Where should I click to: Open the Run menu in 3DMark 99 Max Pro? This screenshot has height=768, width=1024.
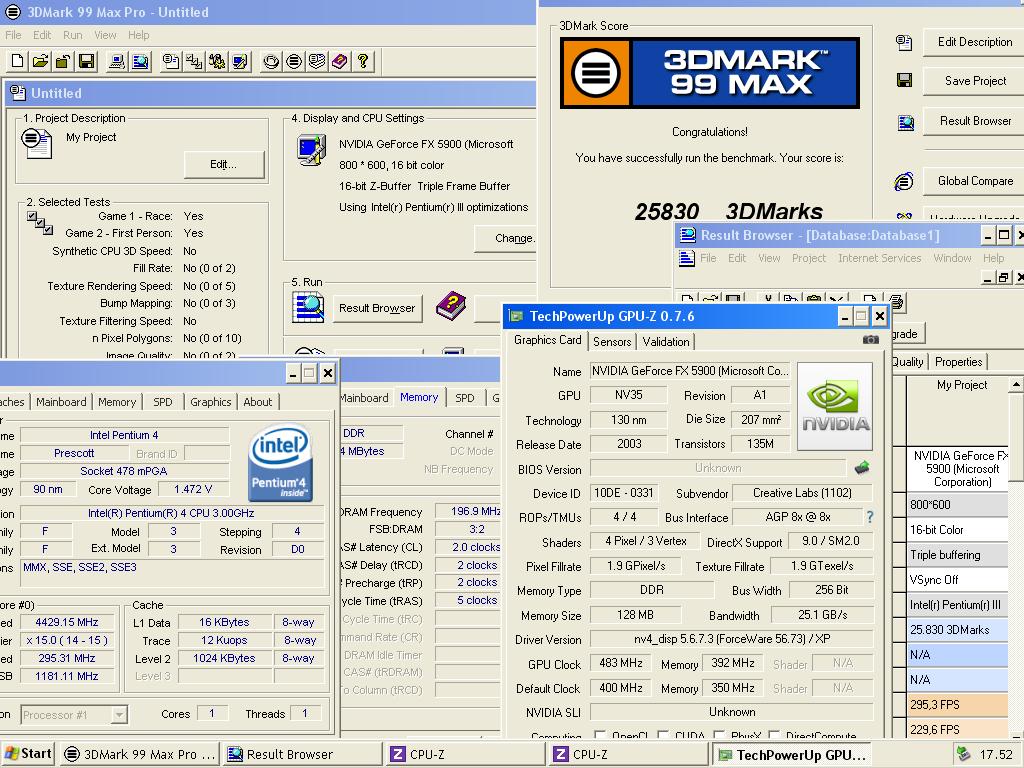point(72,35)
